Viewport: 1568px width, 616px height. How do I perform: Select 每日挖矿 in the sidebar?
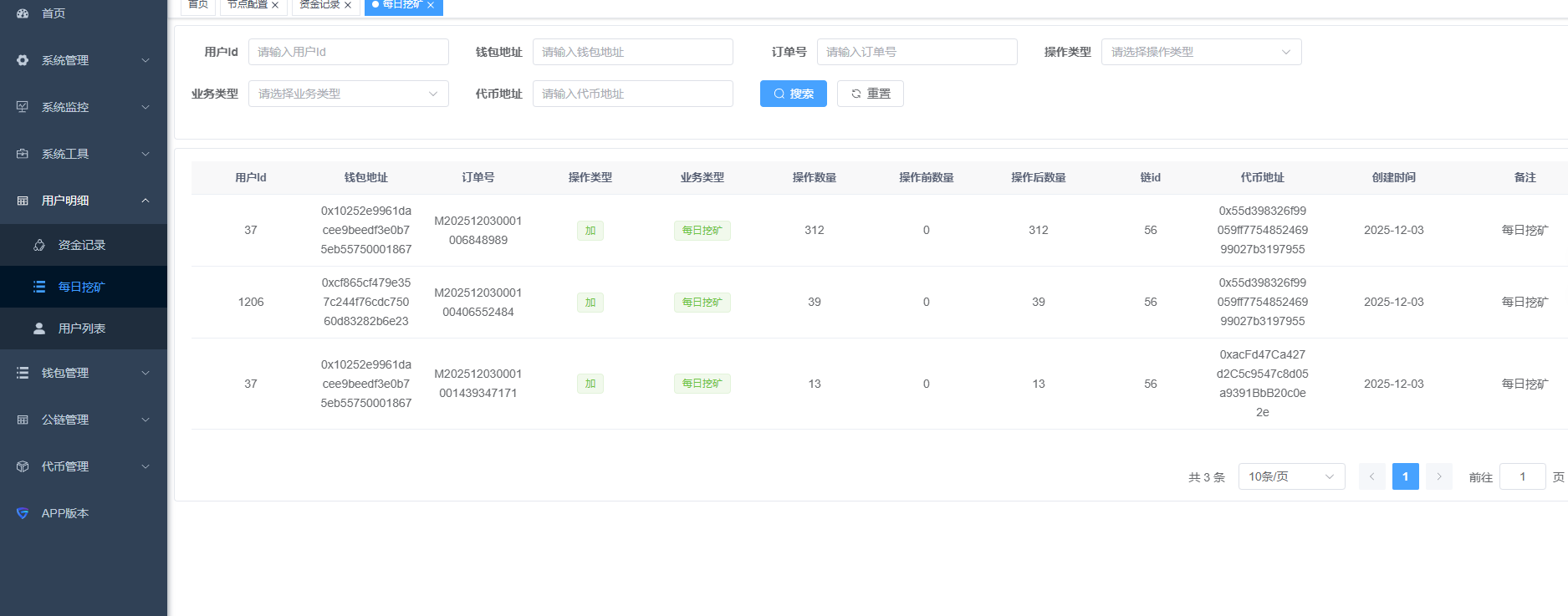pyautogui.click(x=81, y=287)
